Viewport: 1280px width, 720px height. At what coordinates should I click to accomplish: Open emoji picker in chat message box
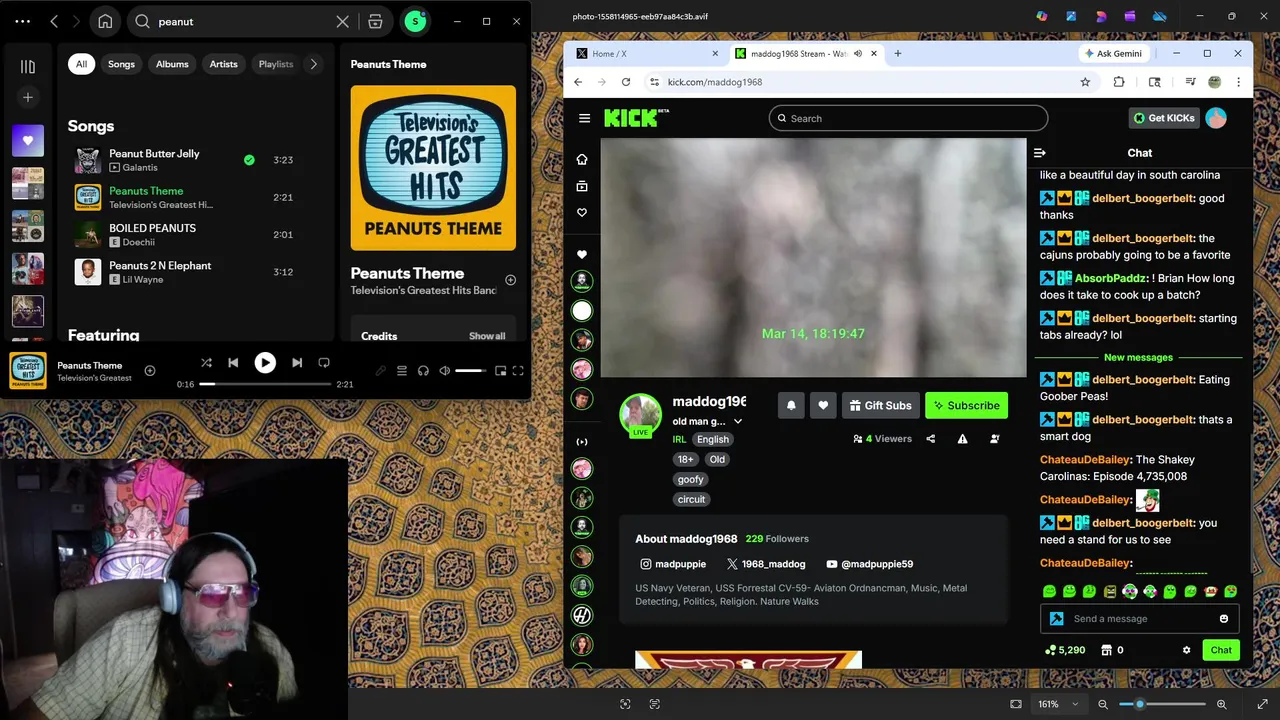point(1224,619)
